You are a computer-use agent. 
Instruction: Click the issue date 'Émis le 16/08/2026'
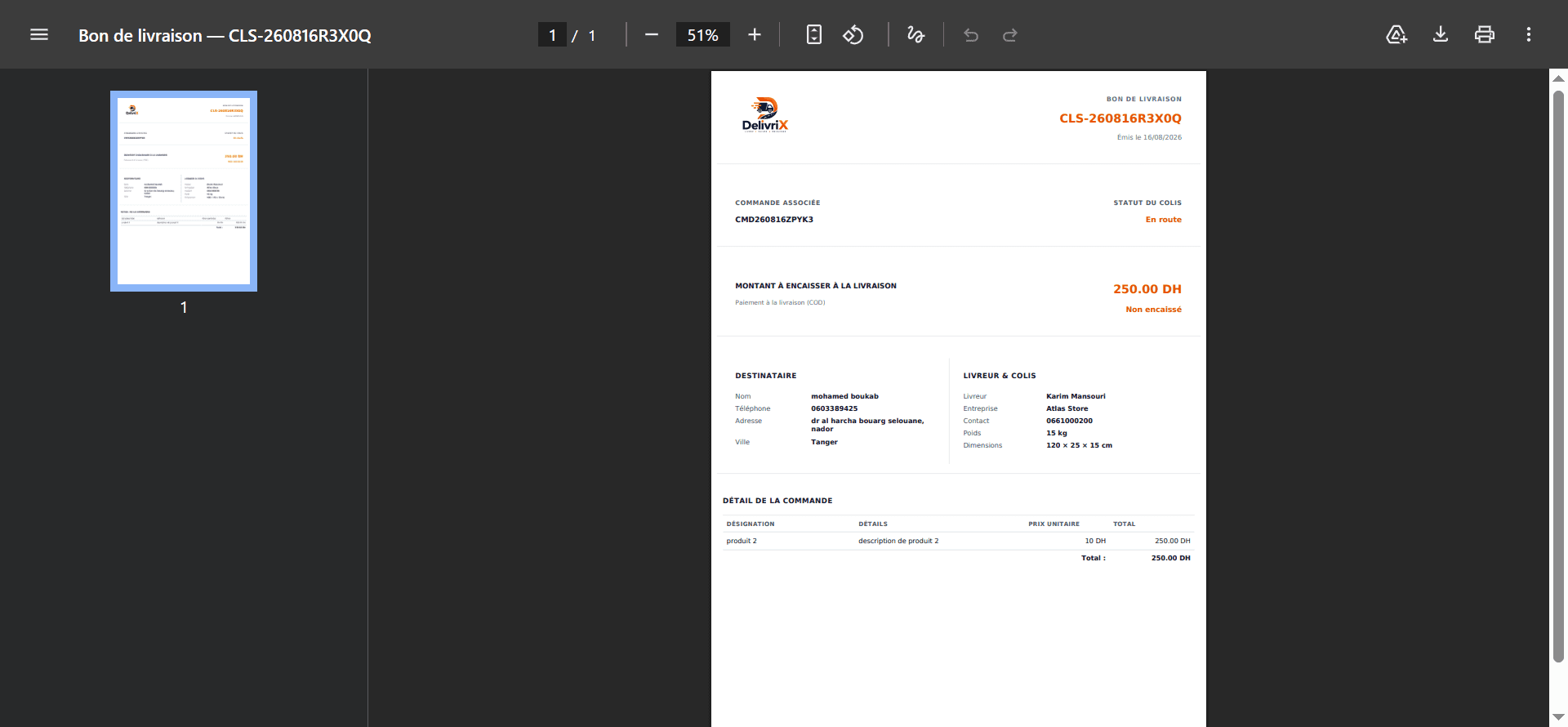(1149, 137)
